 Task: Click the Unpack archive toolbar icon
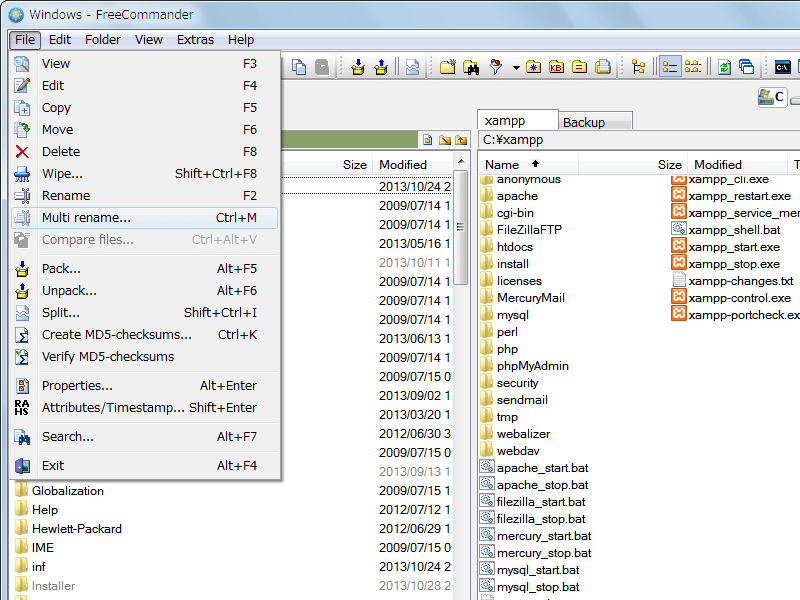381,67
